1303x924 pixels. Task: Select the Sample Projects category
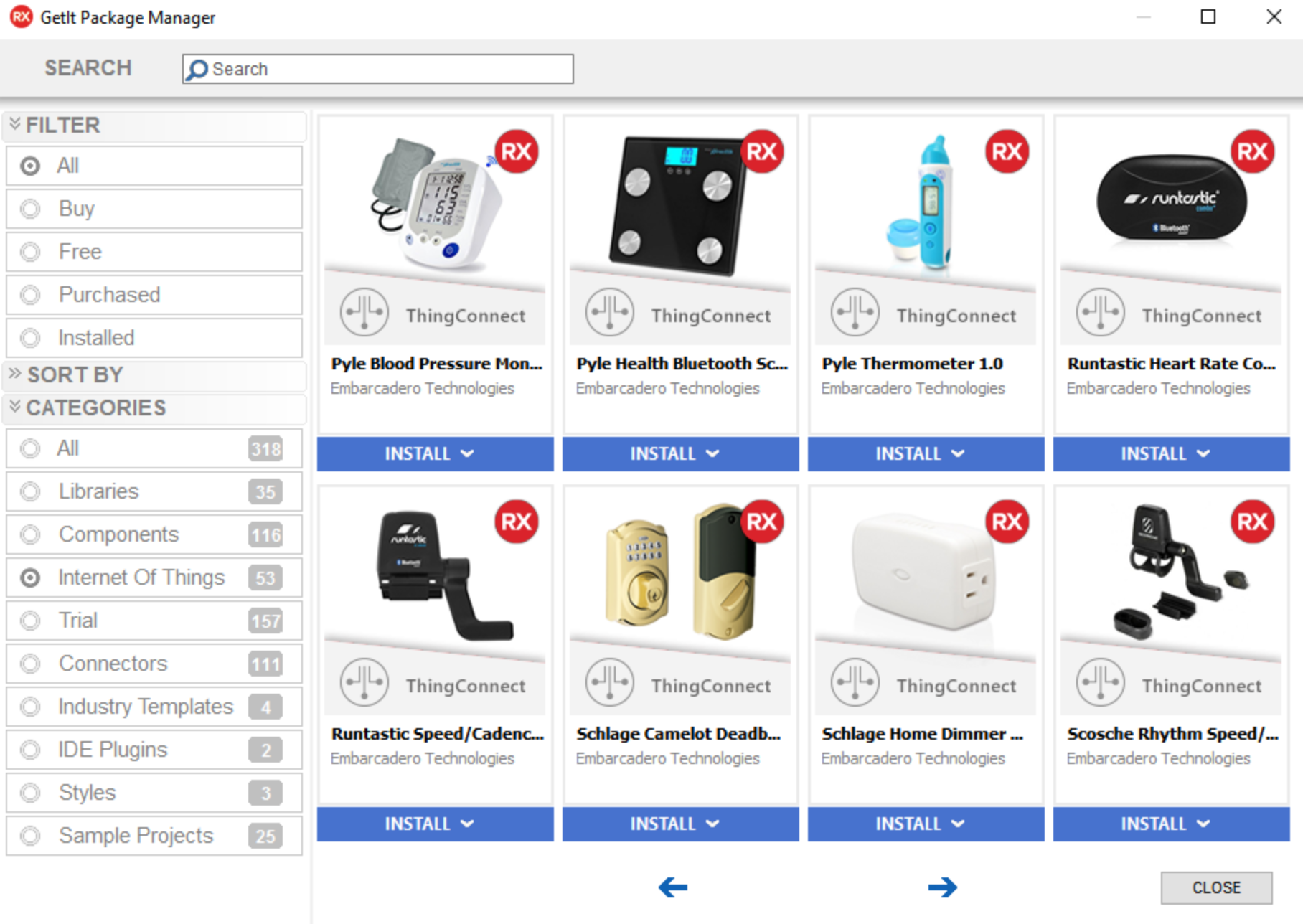coord(154,836)
